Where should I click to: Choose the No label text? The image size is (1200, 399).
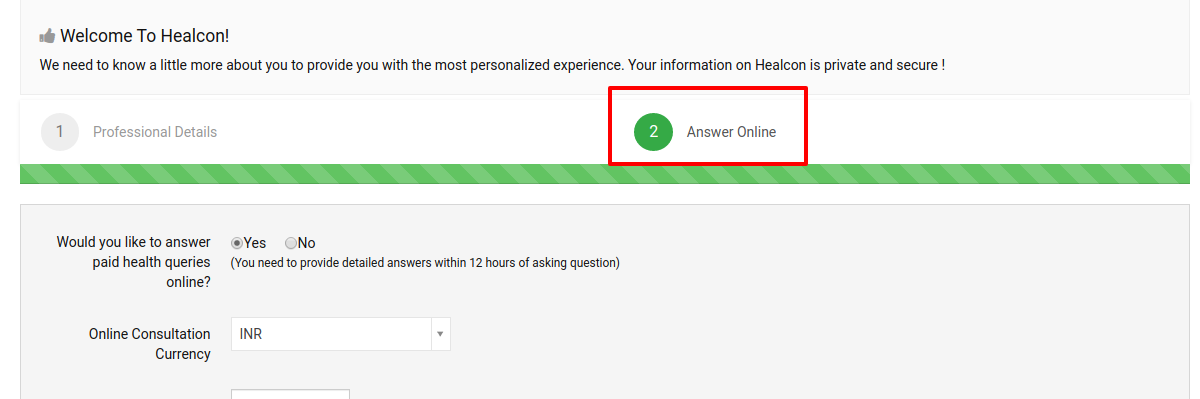tap(306, 243)
